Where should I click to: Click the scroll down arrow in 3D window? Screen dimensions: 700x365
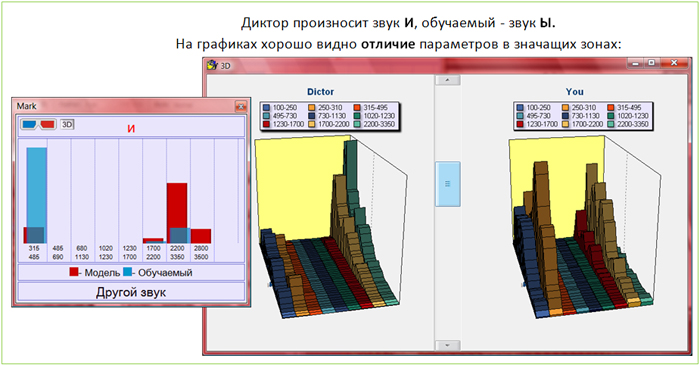tap(447, 345)
